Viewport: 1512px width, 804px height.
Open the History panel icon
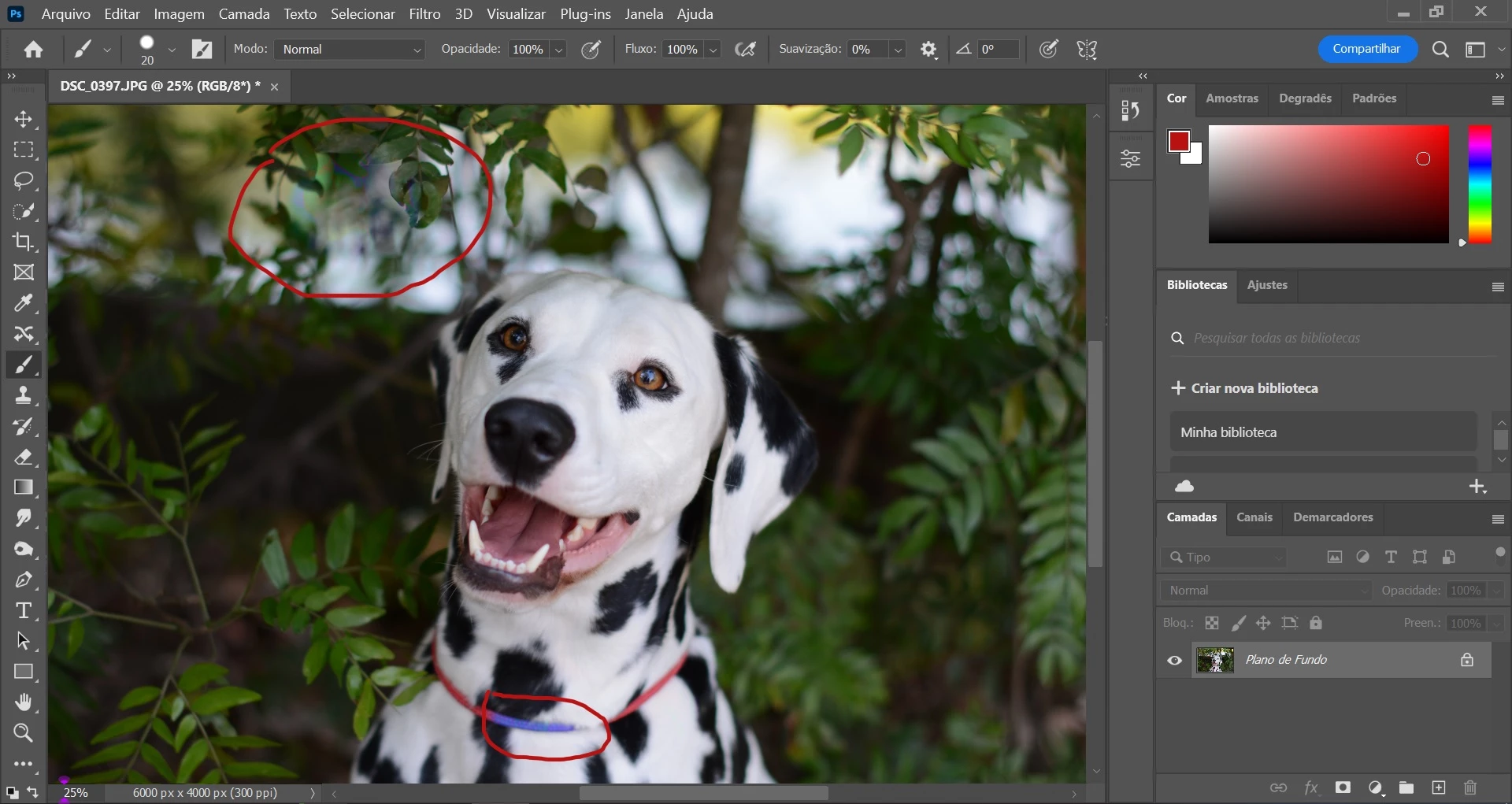(x=1130, y=111)
